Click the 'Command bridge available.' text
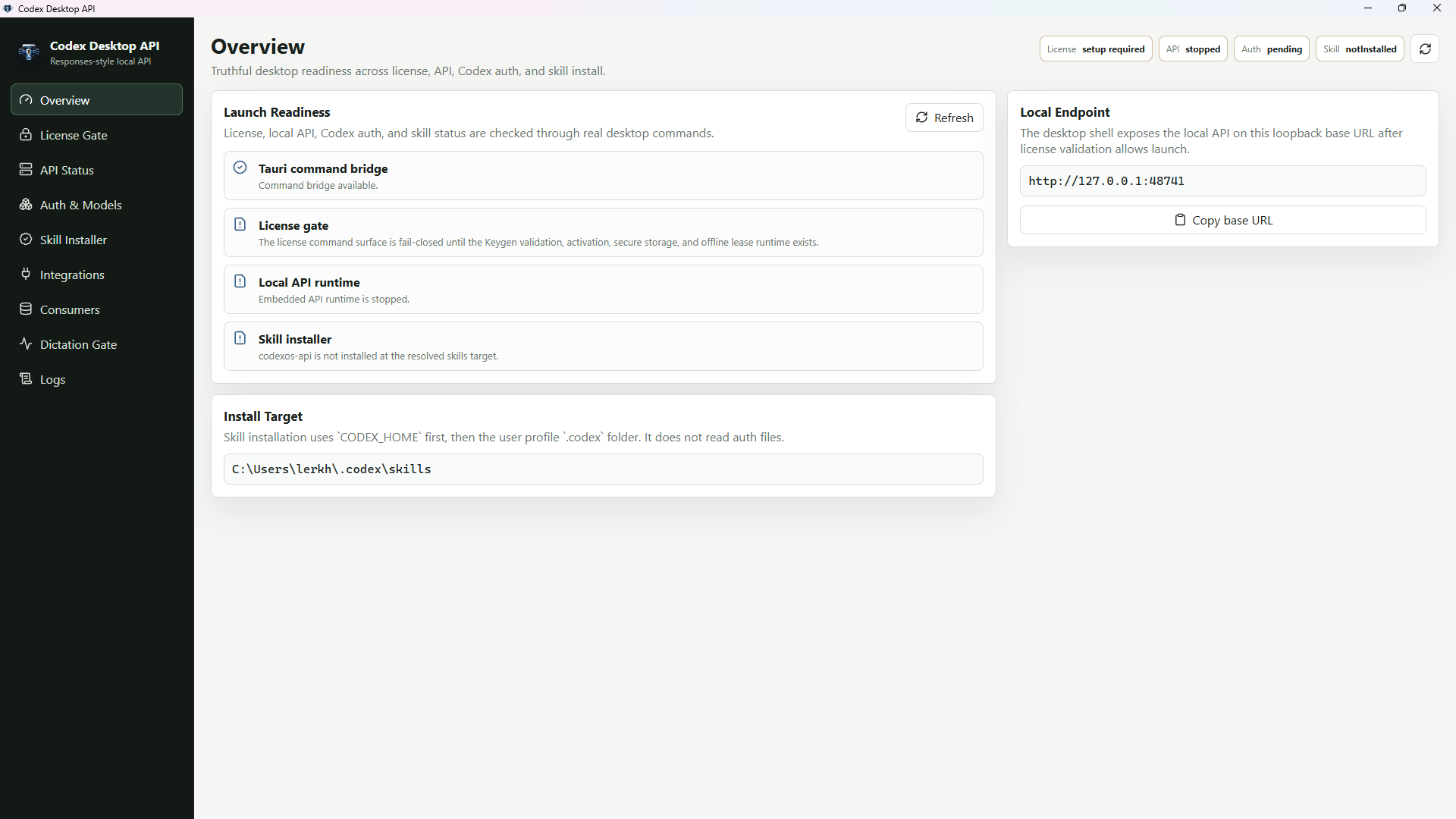Screen dimensions: 1456x819 click(x=318, y=186)
